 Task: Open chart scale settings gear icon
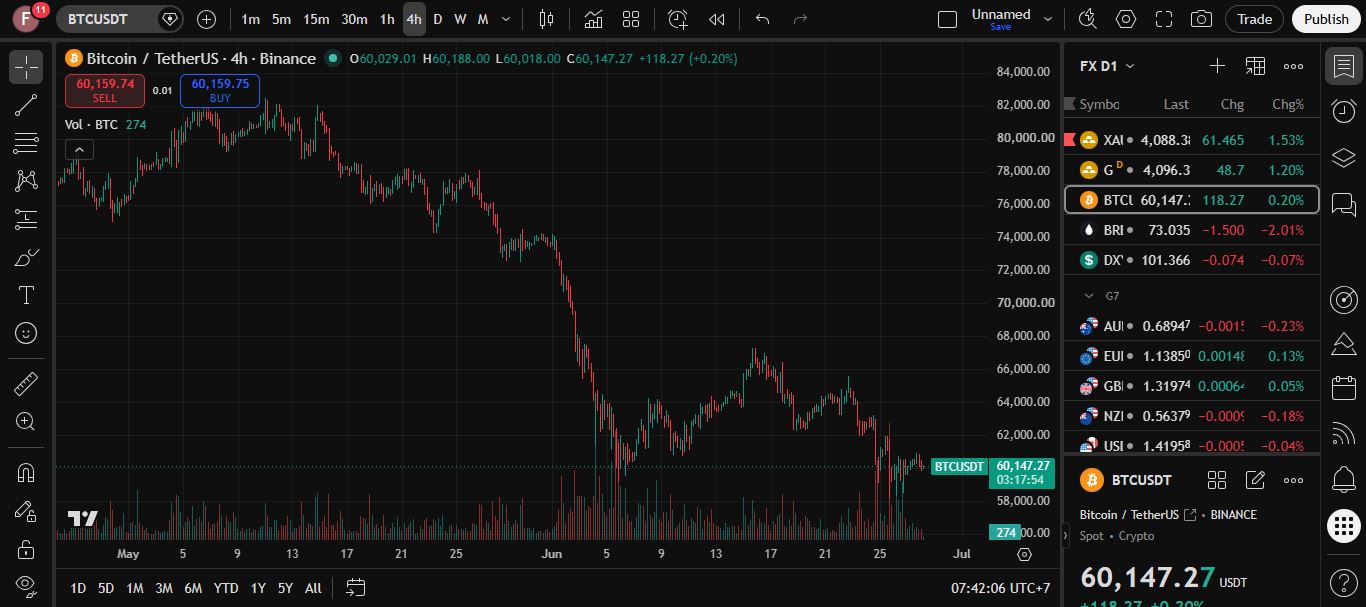[x=1024, y=554]
